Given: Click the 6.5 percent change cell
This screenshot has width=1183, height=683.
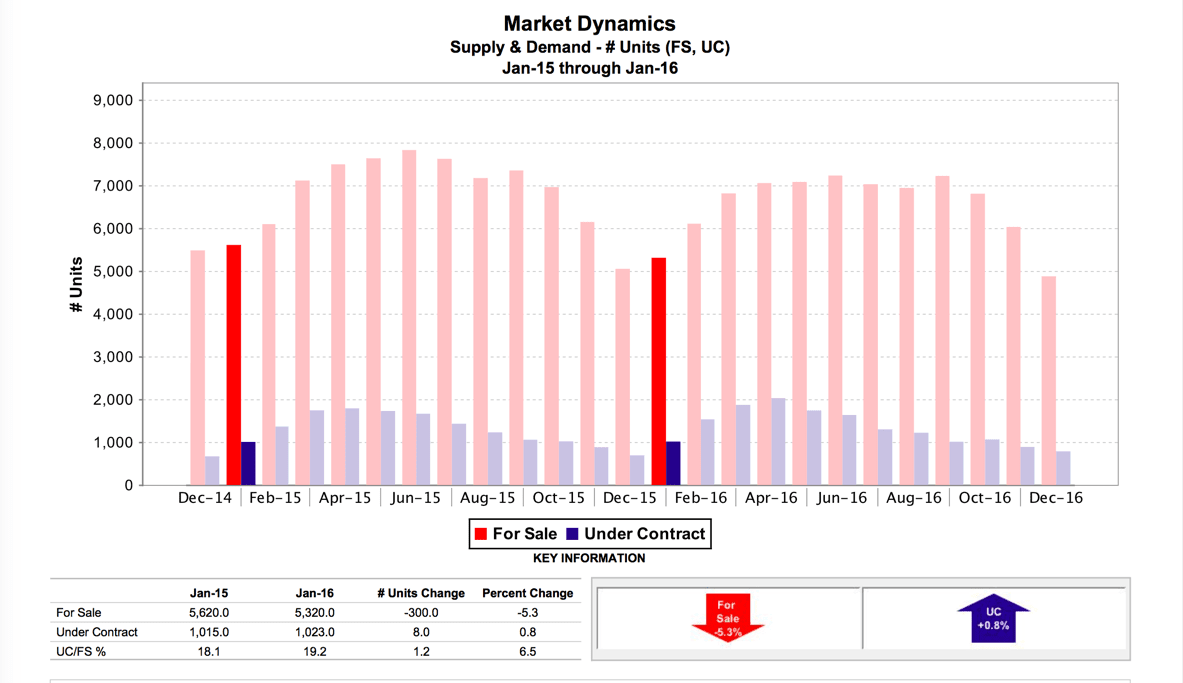Looking at the screenshot, I should [527, 651].
